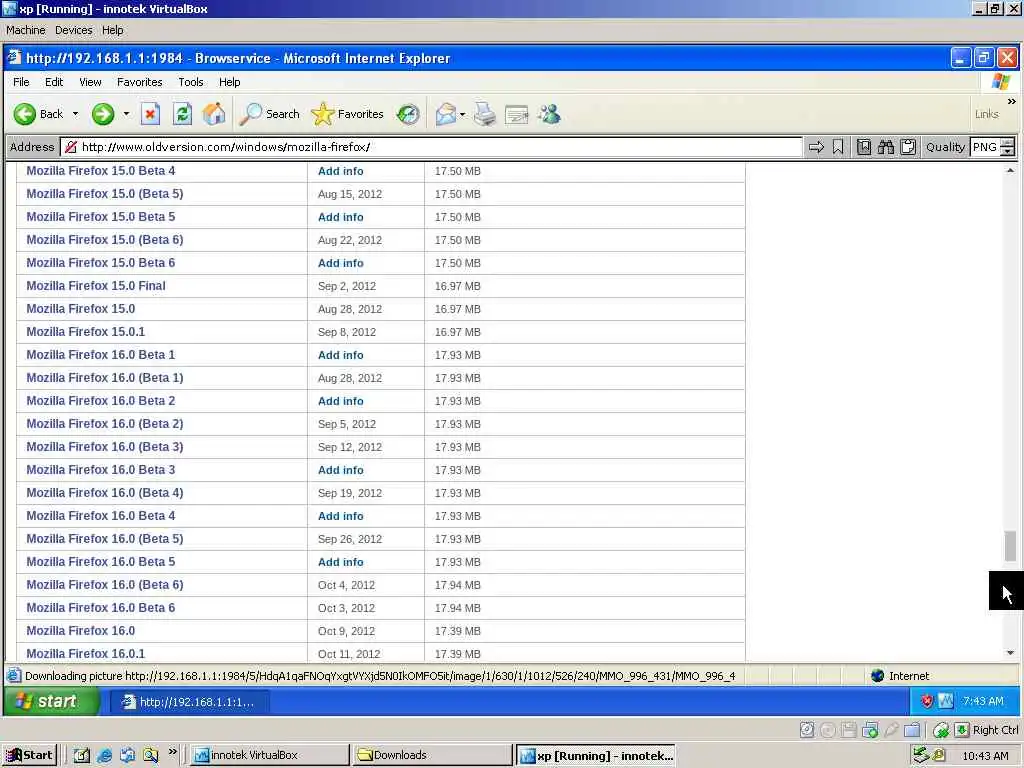This screenshot has width=1024, height=768.
Task: Open the History icon
Action: tap(408, 114)
